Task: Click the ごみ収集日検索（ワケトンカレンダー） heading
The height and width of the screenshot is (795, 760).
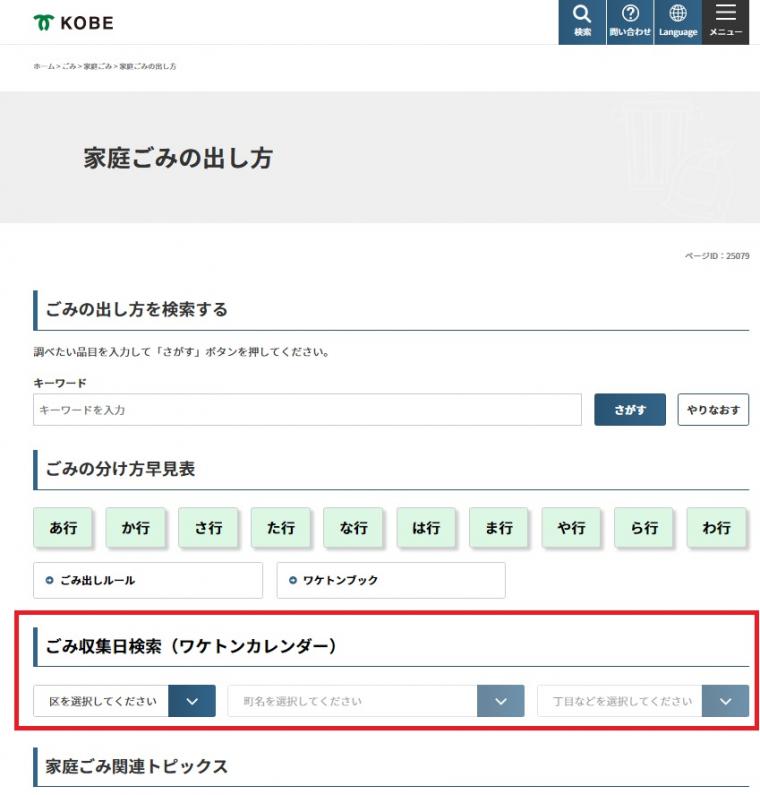Action: (191, 646)
